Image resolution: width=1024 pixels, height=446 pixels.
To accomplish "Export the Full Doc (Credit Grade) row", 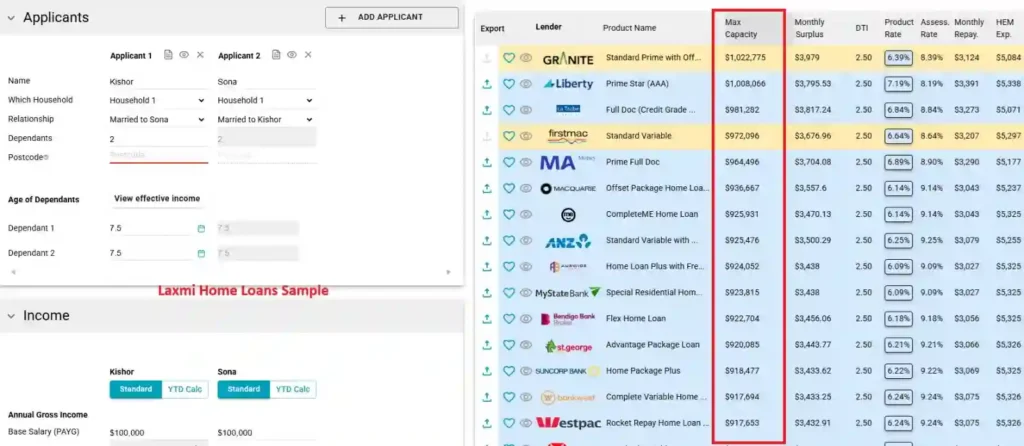I will coord(487,110).
